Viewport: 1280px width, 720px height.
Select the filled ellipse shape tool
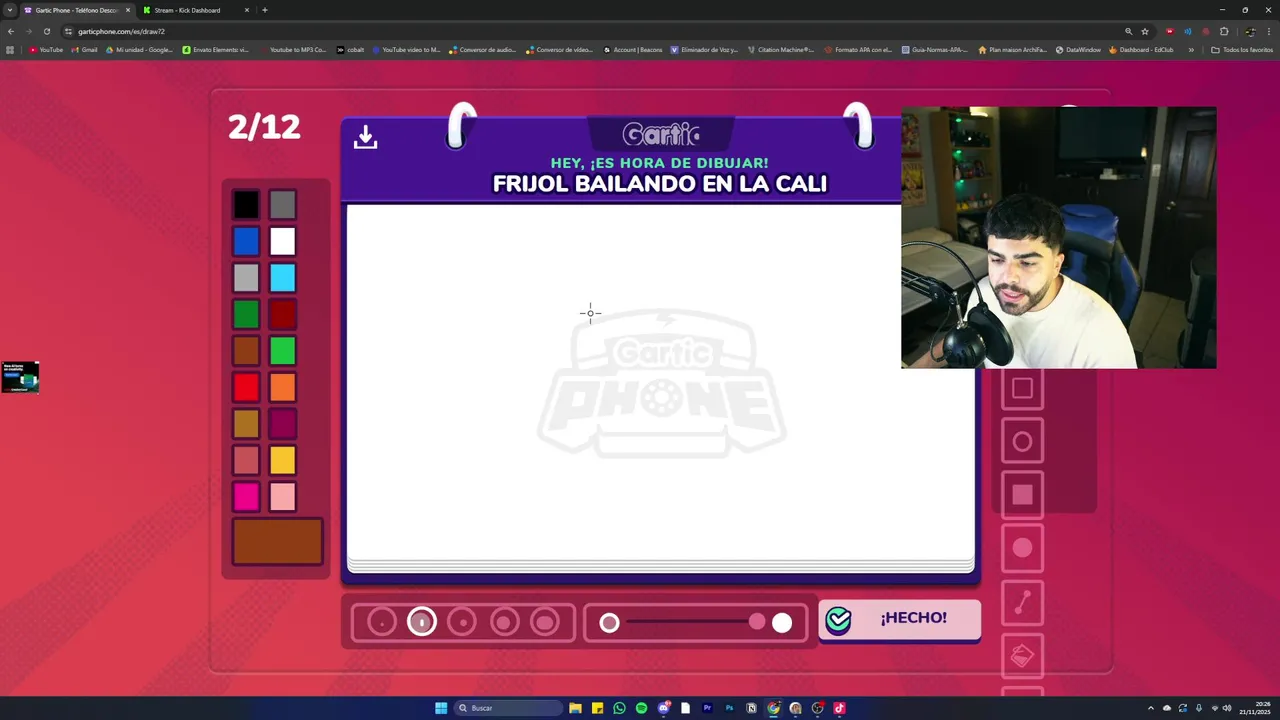tap(1022, 548)
